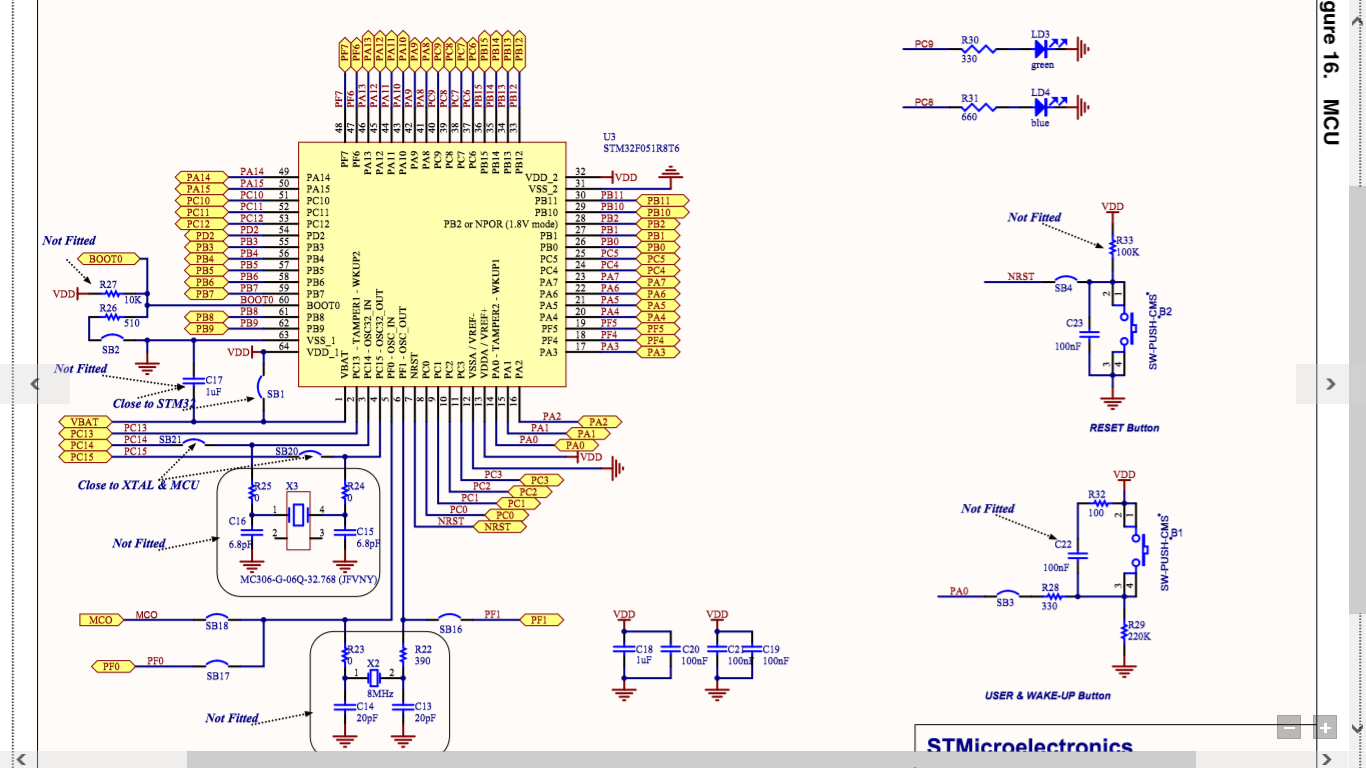Select the 660 resistor value

(x=969, y=117)
